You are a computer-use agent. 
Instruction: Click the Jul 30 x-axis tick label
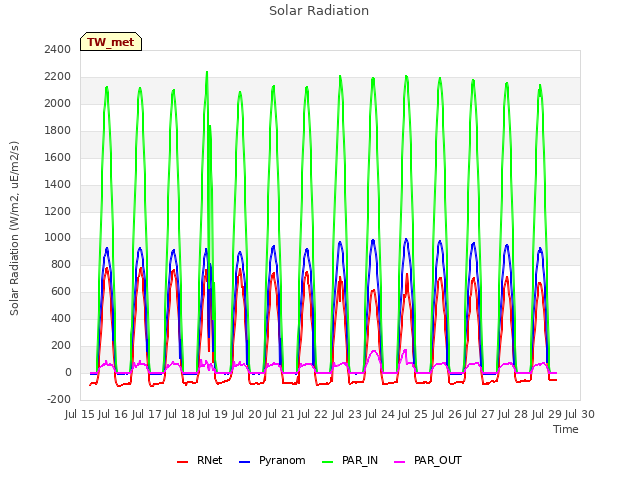(x=580, y=414)
